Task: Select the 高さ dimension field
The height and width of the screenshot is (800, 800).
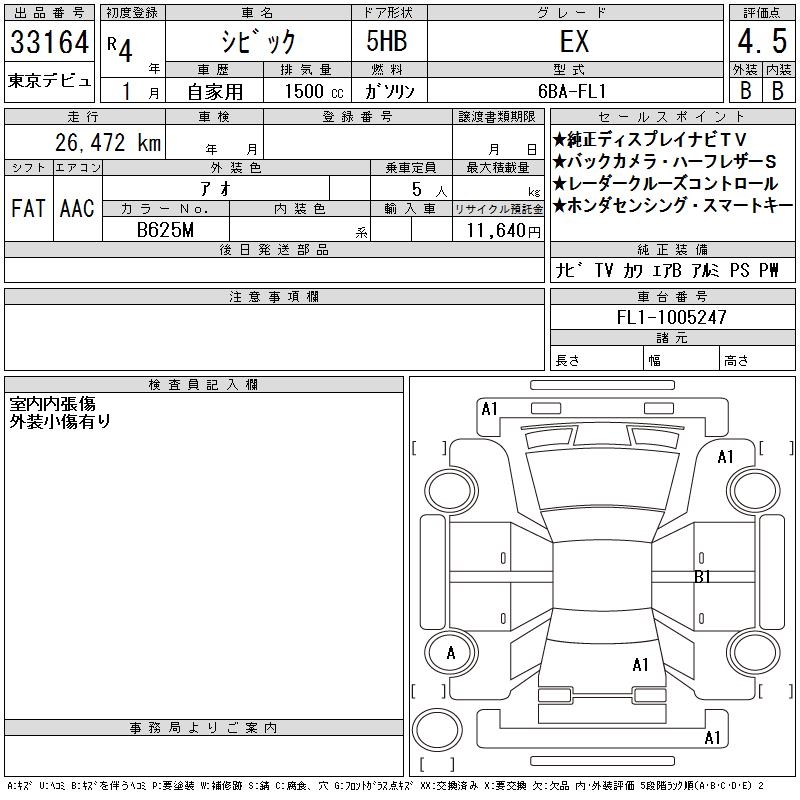Action: 757,359
